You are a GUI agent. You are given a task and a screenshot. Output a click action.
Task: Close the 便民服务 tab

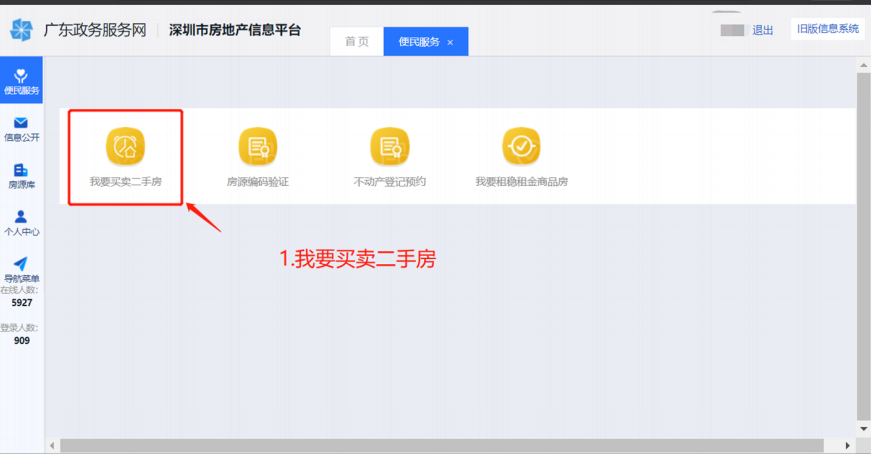click(450, 42)
